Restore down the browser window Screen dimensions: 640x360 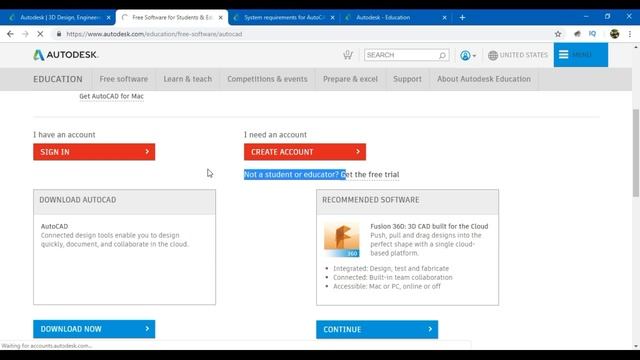coord(607,16)
